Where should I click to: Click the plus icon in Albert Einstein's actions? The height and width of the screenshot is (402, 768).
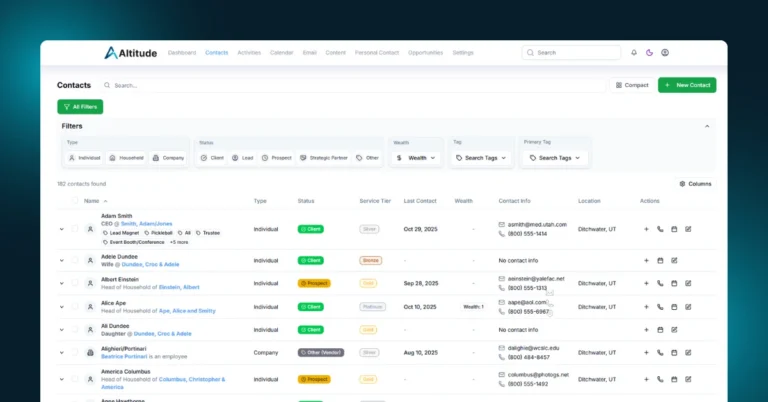(646, 283)
